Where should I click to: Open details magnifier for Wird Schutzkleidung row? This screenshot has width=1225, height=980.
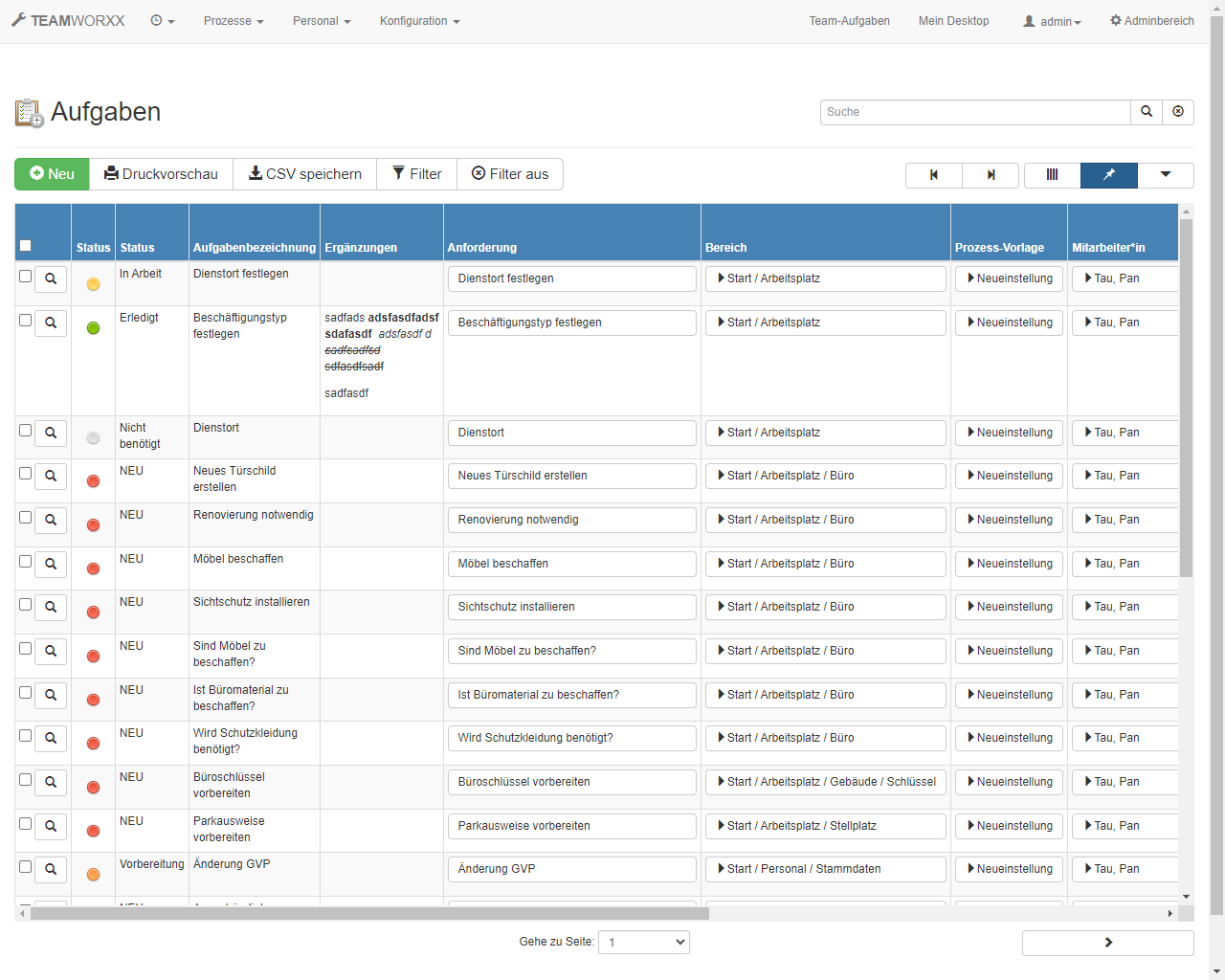[x=51, y=738]
